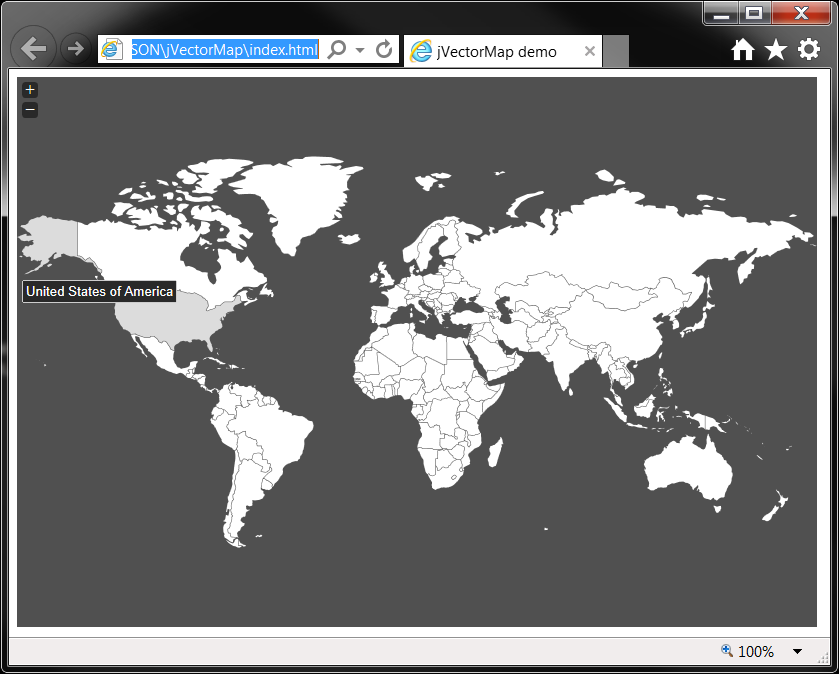839x674 pixels.
Task: Click the United States of America tooltip label
Action: coord(98,292)
